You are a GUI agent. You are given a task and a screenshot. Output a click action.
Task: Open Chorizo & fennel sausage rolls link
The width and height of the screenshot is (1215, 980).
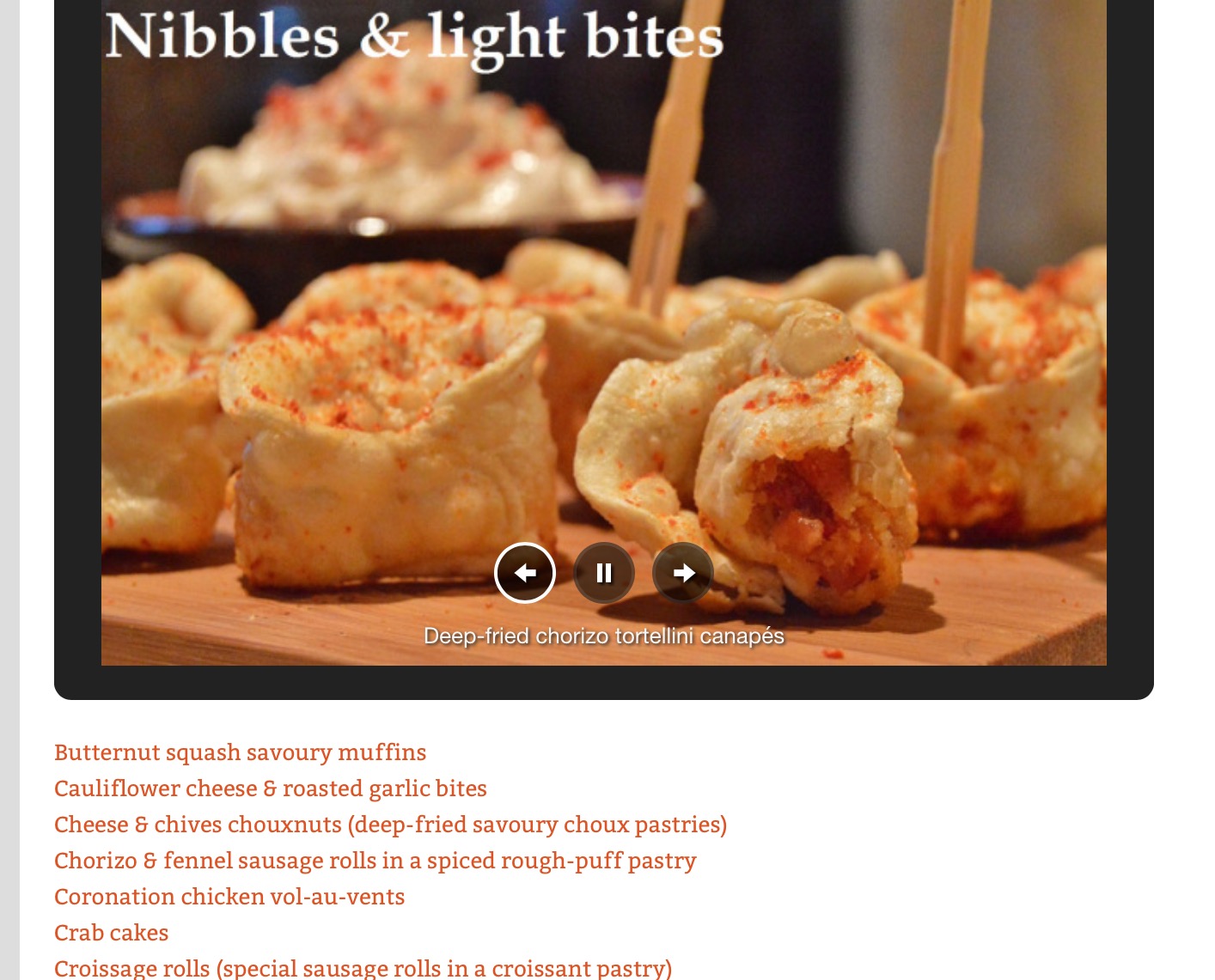pos(375,861)
